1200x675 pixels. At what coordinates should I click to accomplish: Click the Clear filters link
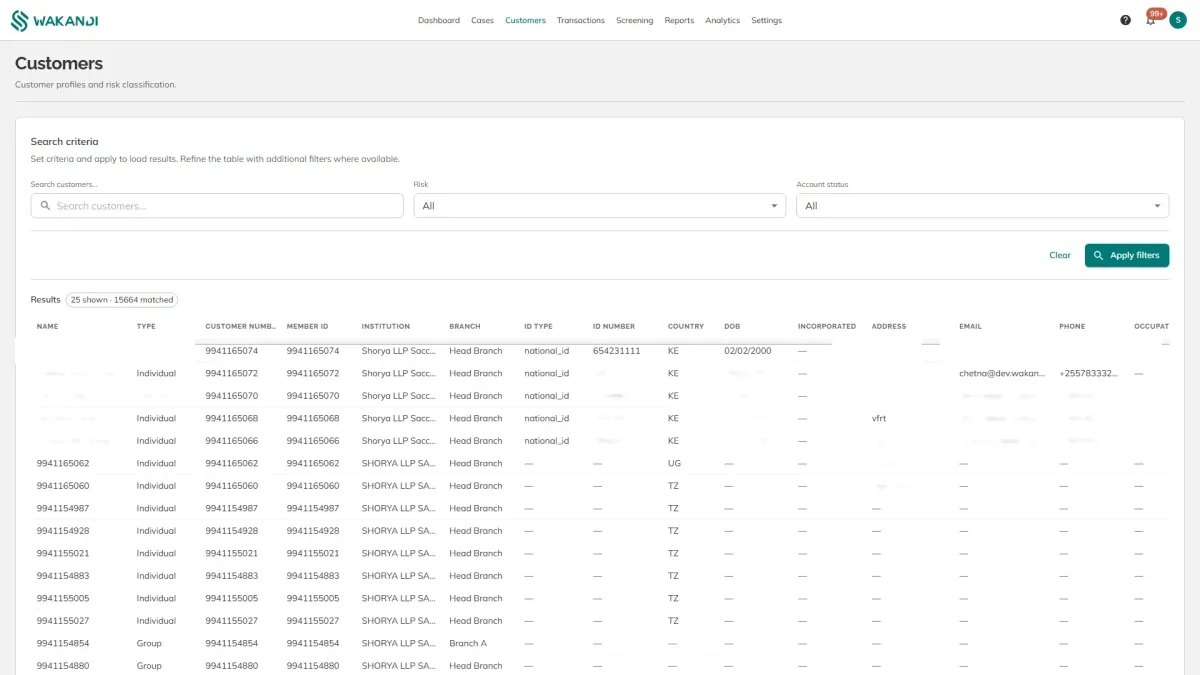click(1060, 255)
